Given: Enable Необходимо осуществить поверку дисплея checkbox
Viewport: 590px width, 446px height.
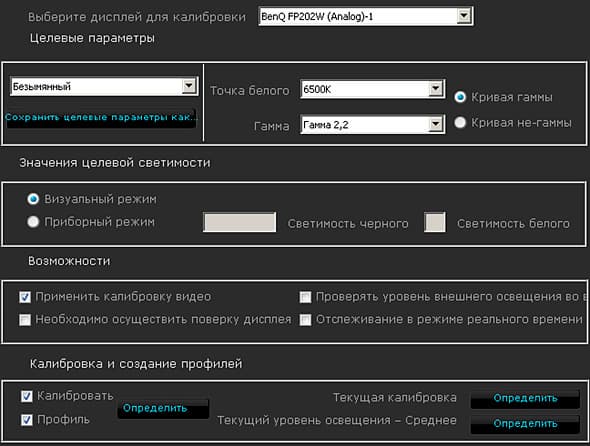Looking at the screenshot, I should 25,320.
